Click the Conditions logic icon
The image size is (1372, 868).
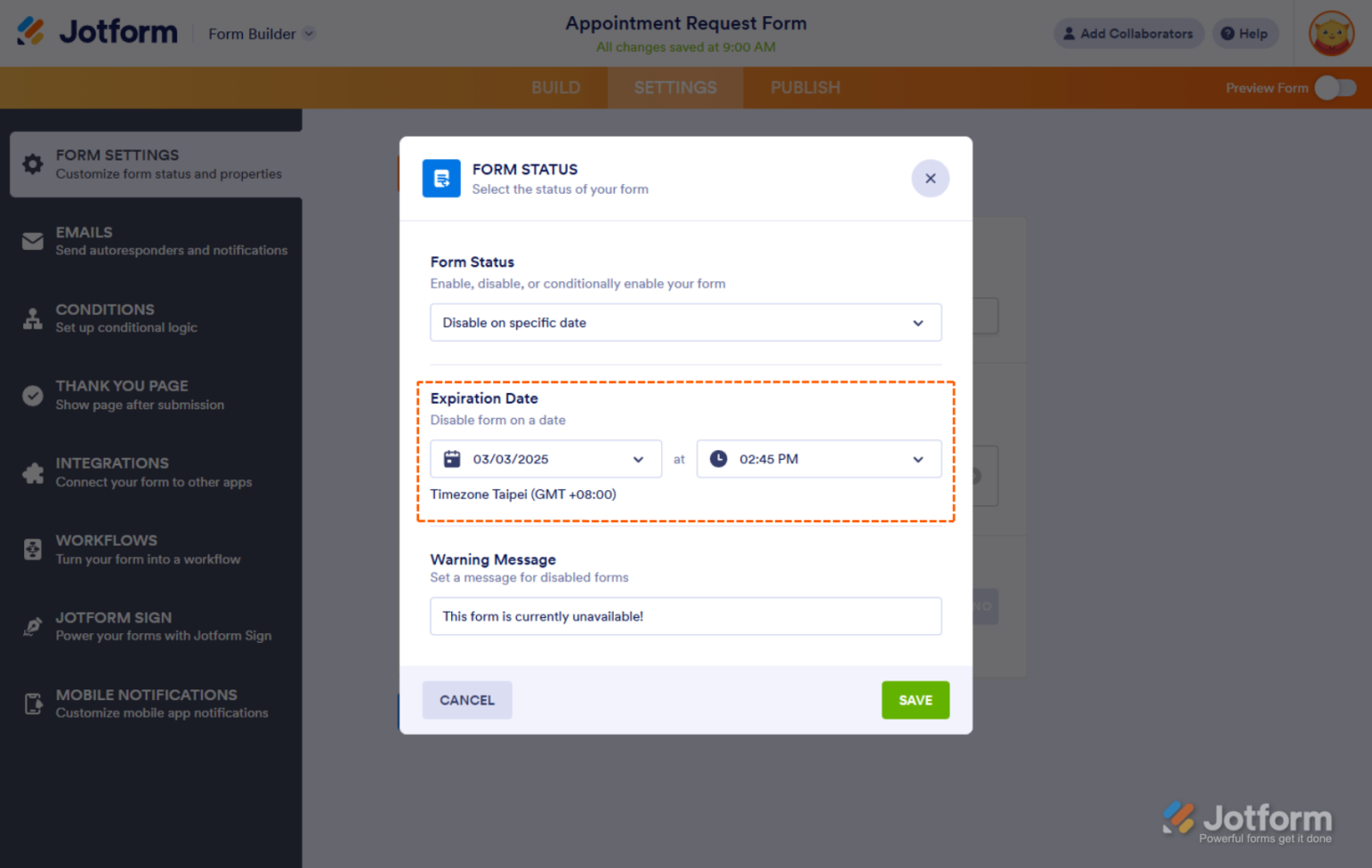[32, 318]
